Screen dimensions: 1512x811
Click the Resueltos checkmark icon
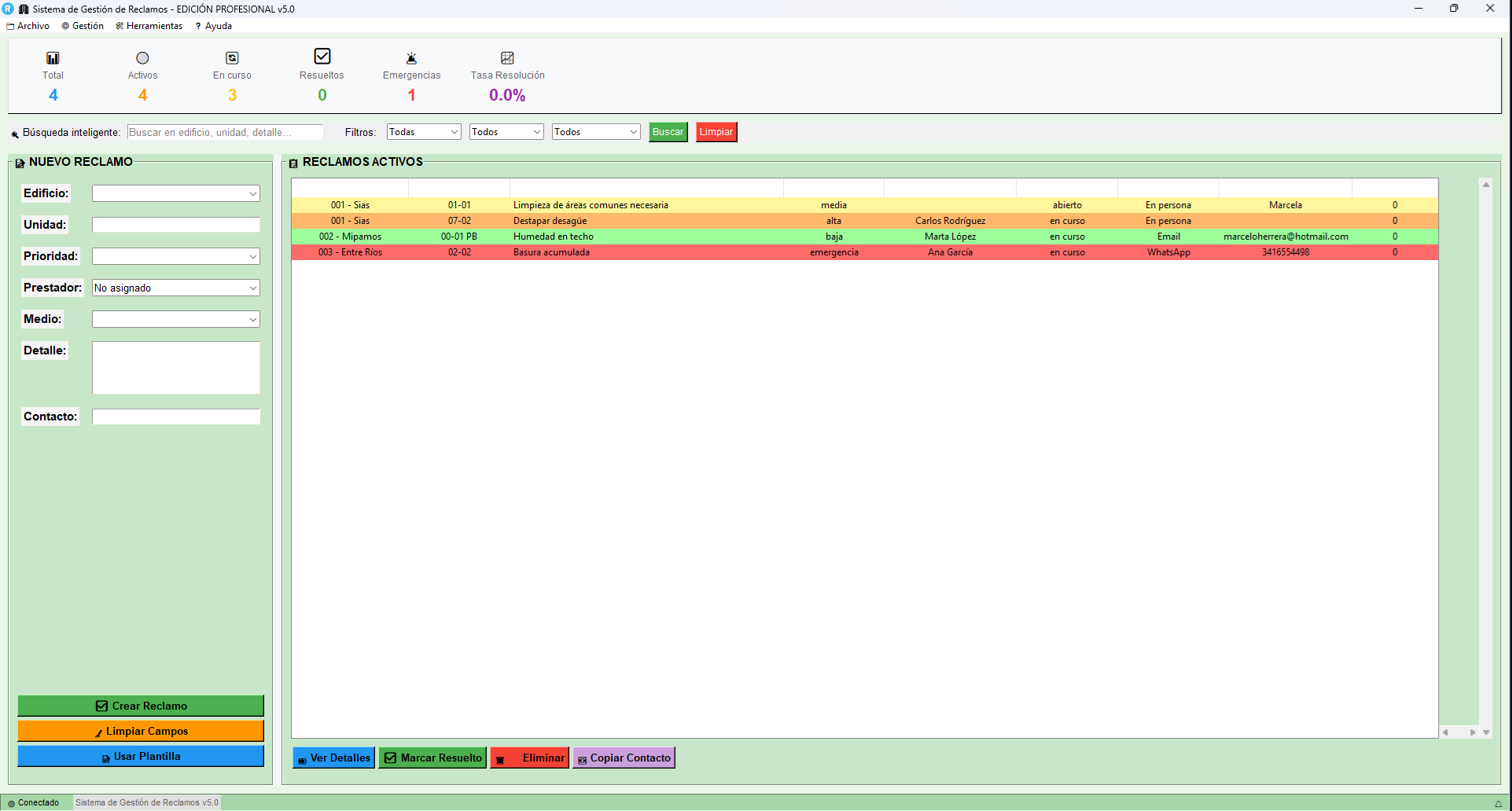(x=322, y=56)
